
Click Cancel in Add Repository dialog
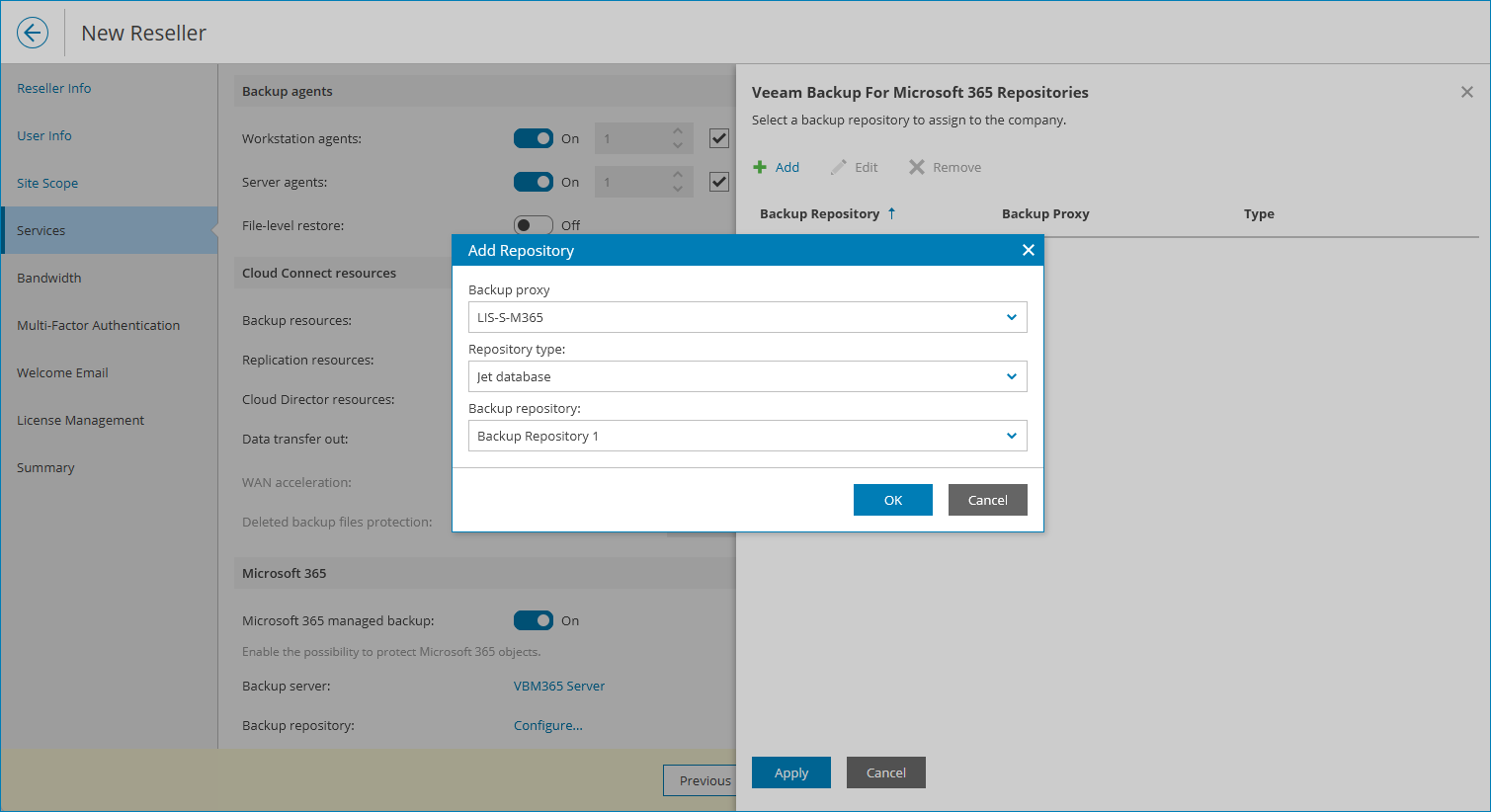pos(988,500)
